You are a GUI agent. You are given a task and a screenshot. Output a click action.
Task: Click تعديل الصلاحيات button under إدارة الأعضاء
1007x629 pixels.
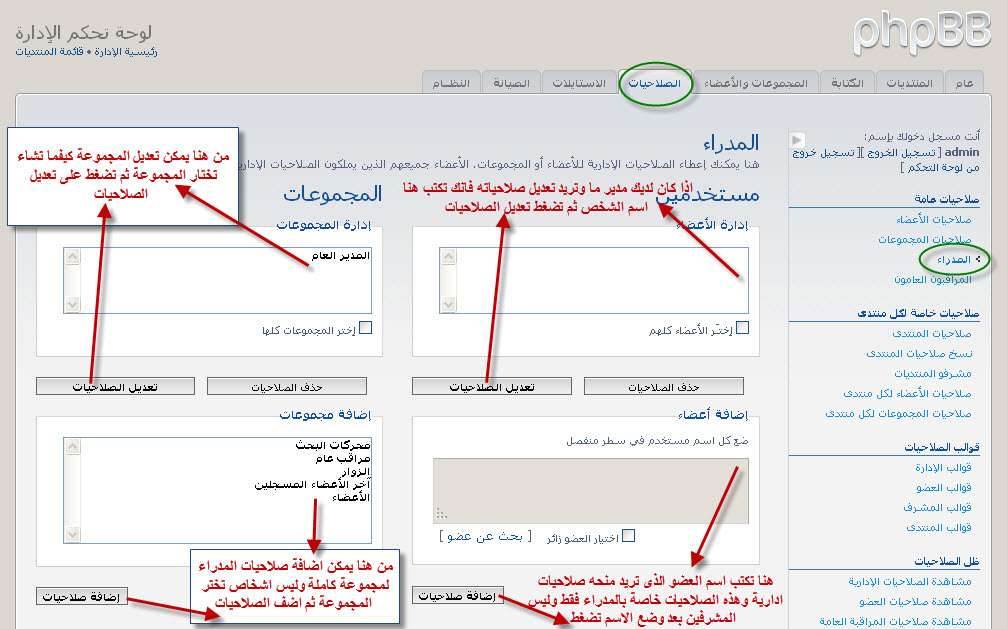tap(492, 387)
